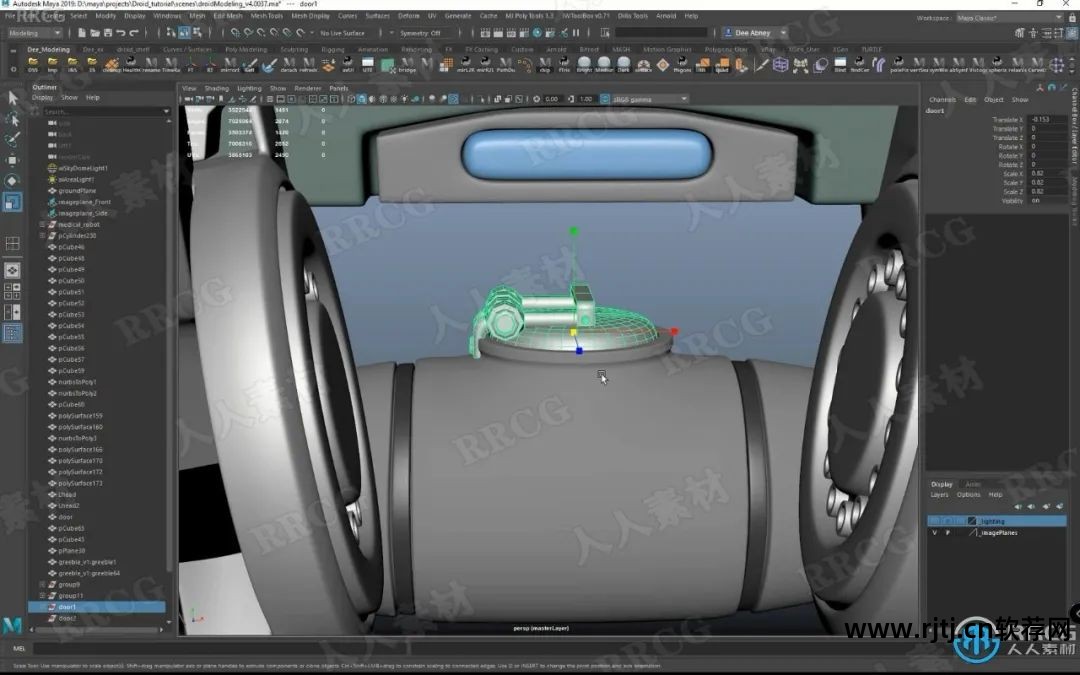Click the Bright sphere shelf icon
This screenshot has height=675, width=1080.
(587, 65)
